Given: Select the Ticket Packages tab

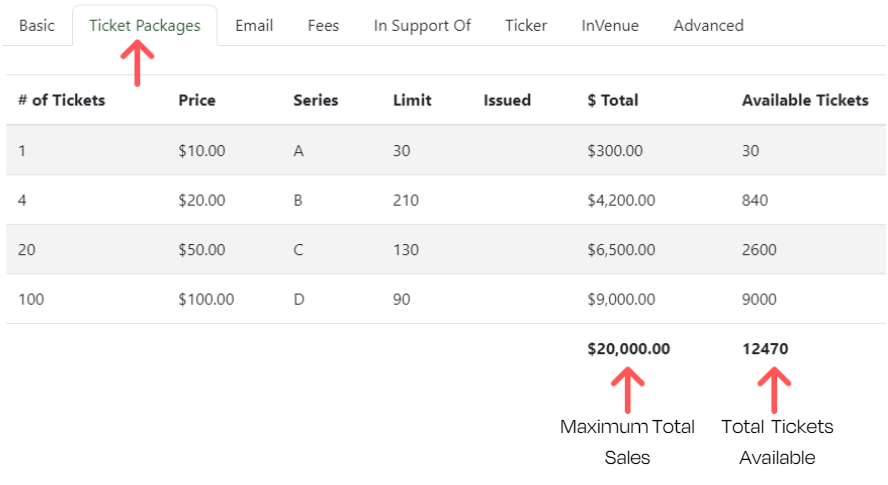Looking at the screenshot, I should (x=144, y=26).
